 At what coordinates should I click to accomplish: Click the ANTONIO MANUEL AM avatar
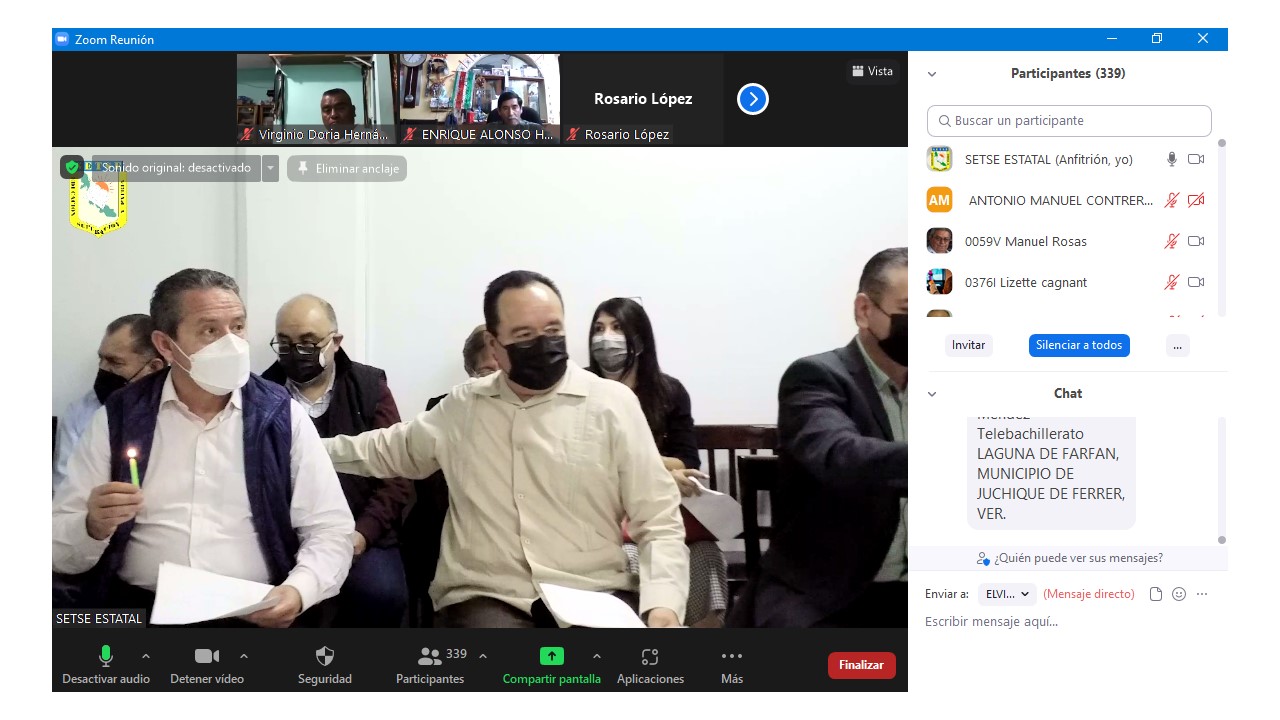click(x=939, y=200)
